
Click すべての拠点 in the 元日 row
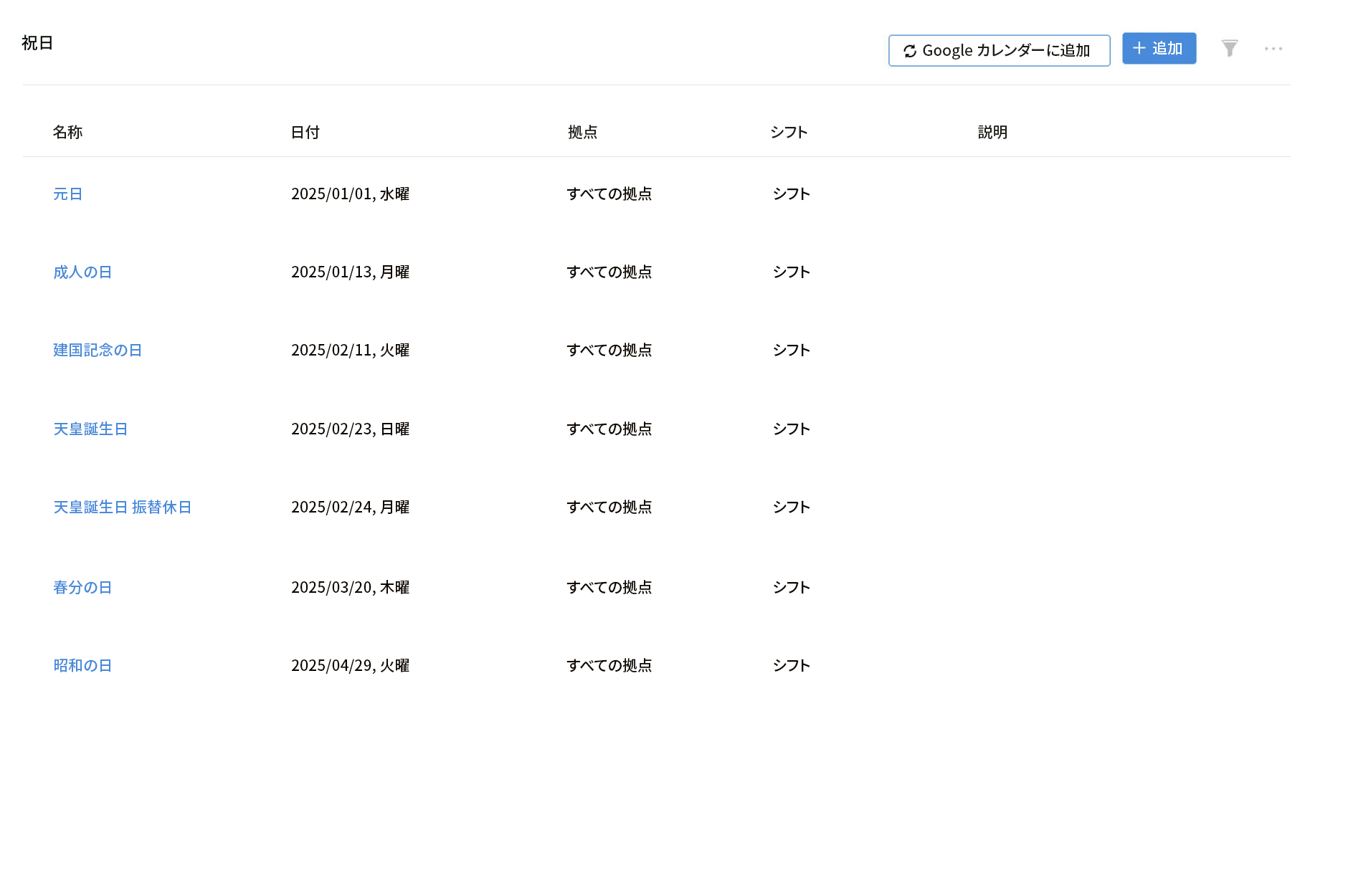(609, 194)
